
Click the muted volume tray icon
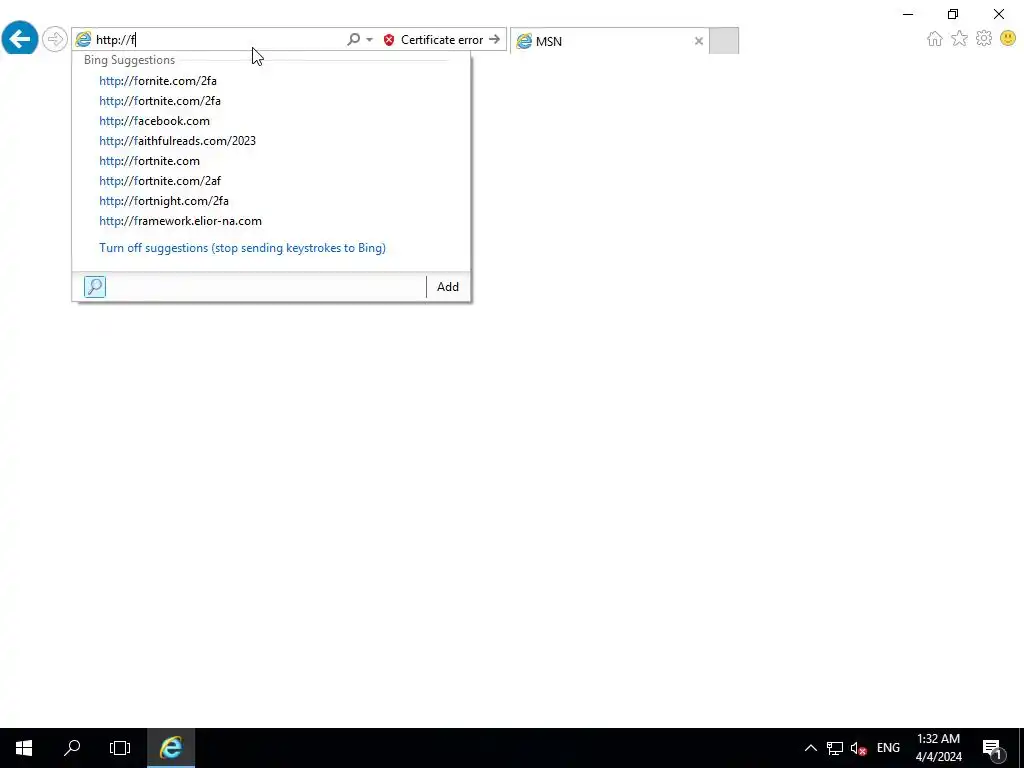pos(858,748)
